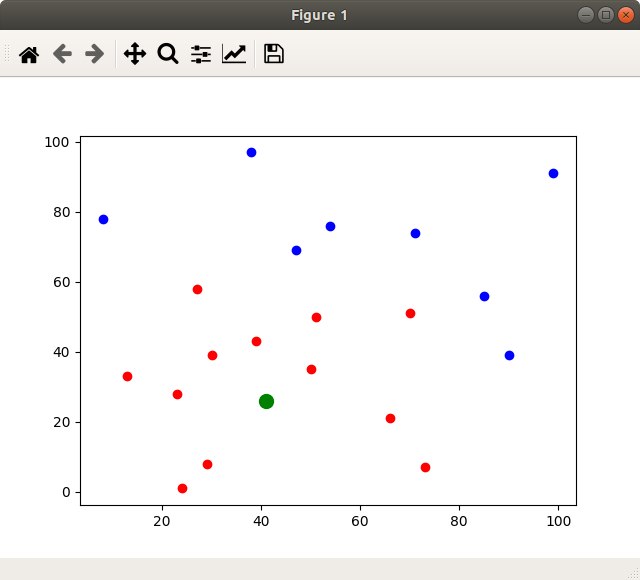Screen dimensions: 640x580
Task: Click the red point at lowest y
Action: pyautogui.click(x=182, y=489)
